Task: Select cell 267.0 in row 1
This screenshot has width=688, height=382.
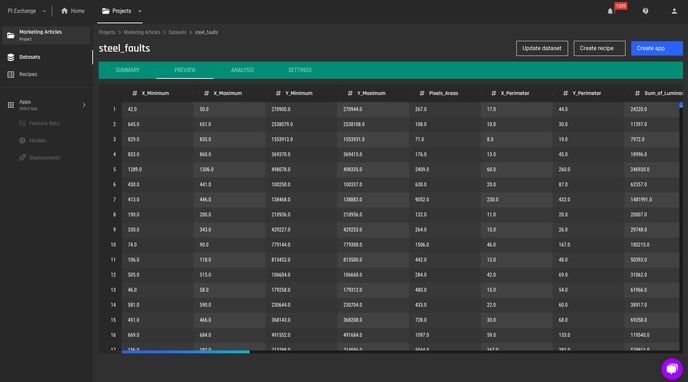Action: (444, 109)
